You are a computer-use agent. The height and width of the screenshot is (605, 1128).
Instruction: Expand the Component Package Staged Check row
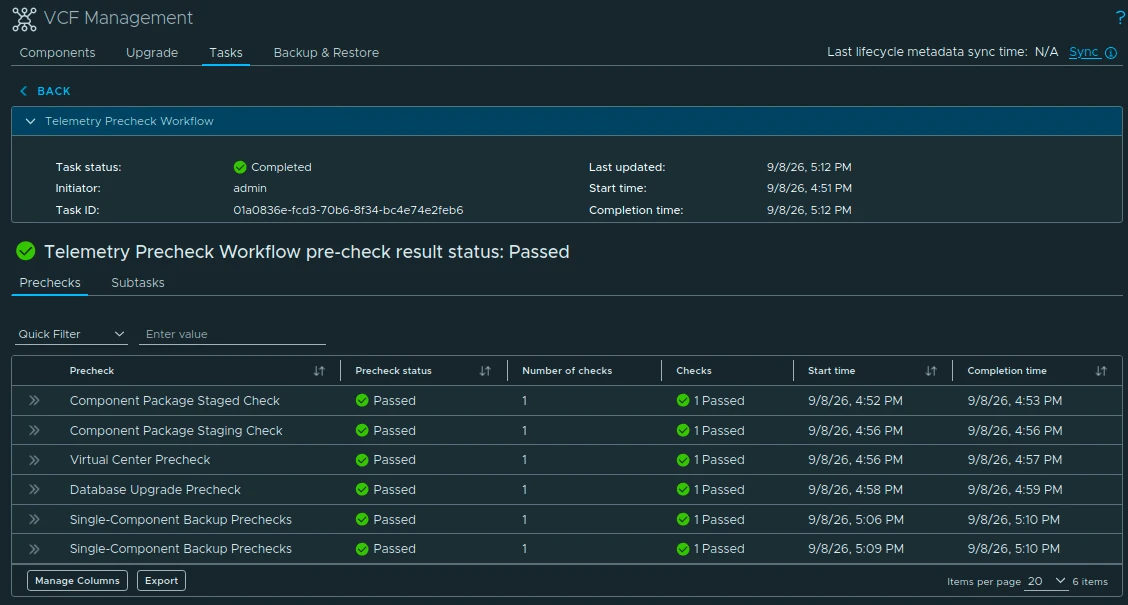[34, 401]
